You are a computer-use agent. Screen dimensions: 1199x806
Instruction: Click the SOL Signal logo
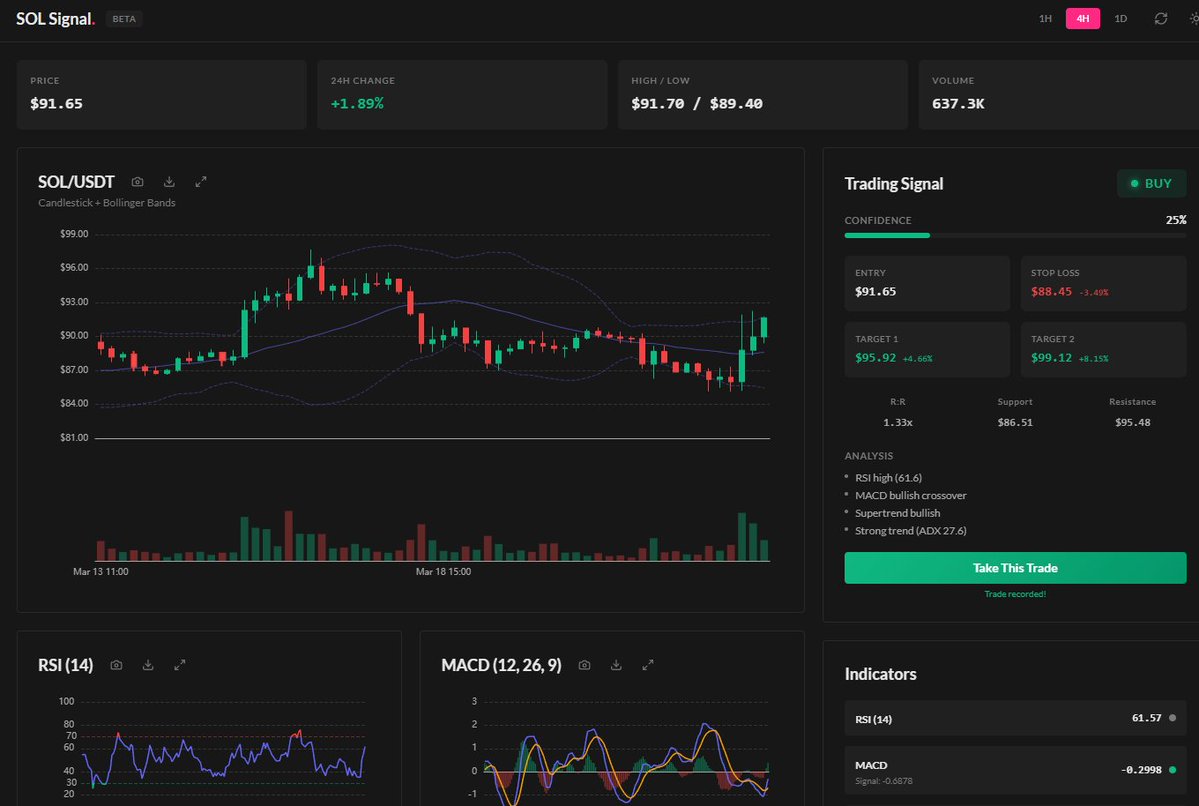pos(55,19)
